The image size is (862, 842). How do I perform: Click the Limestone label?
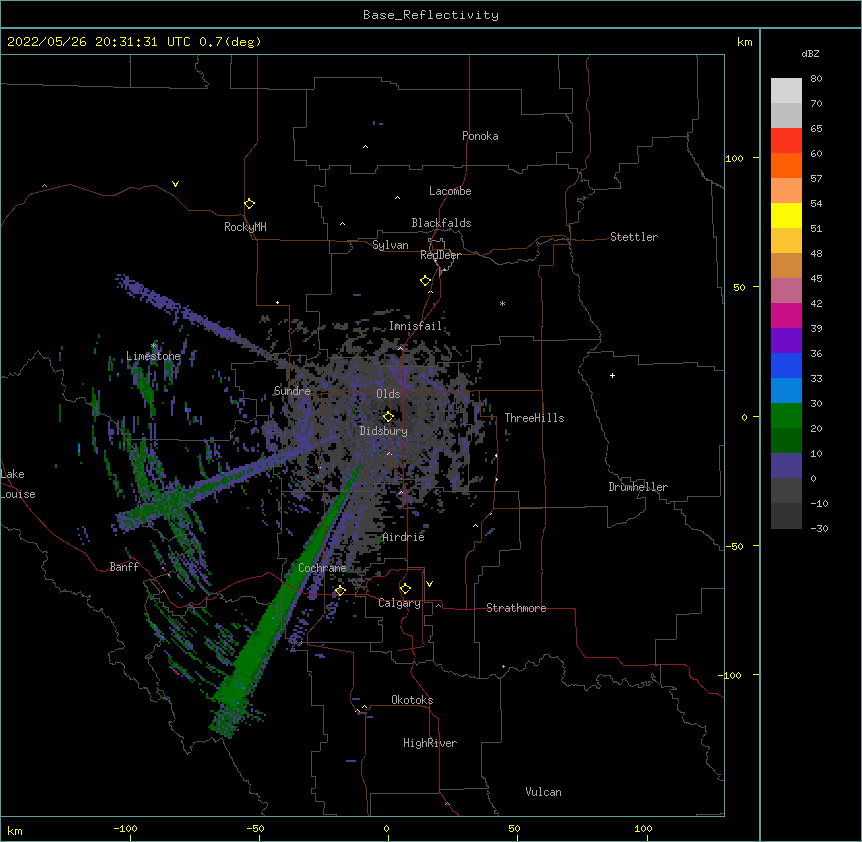point(153,356)
